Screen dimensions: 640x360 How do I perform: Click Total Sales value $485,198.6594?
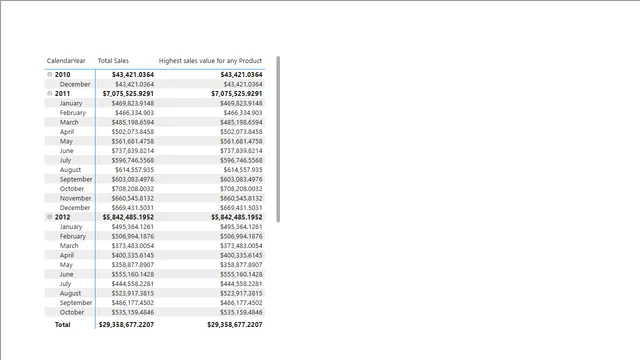point(133,122)
